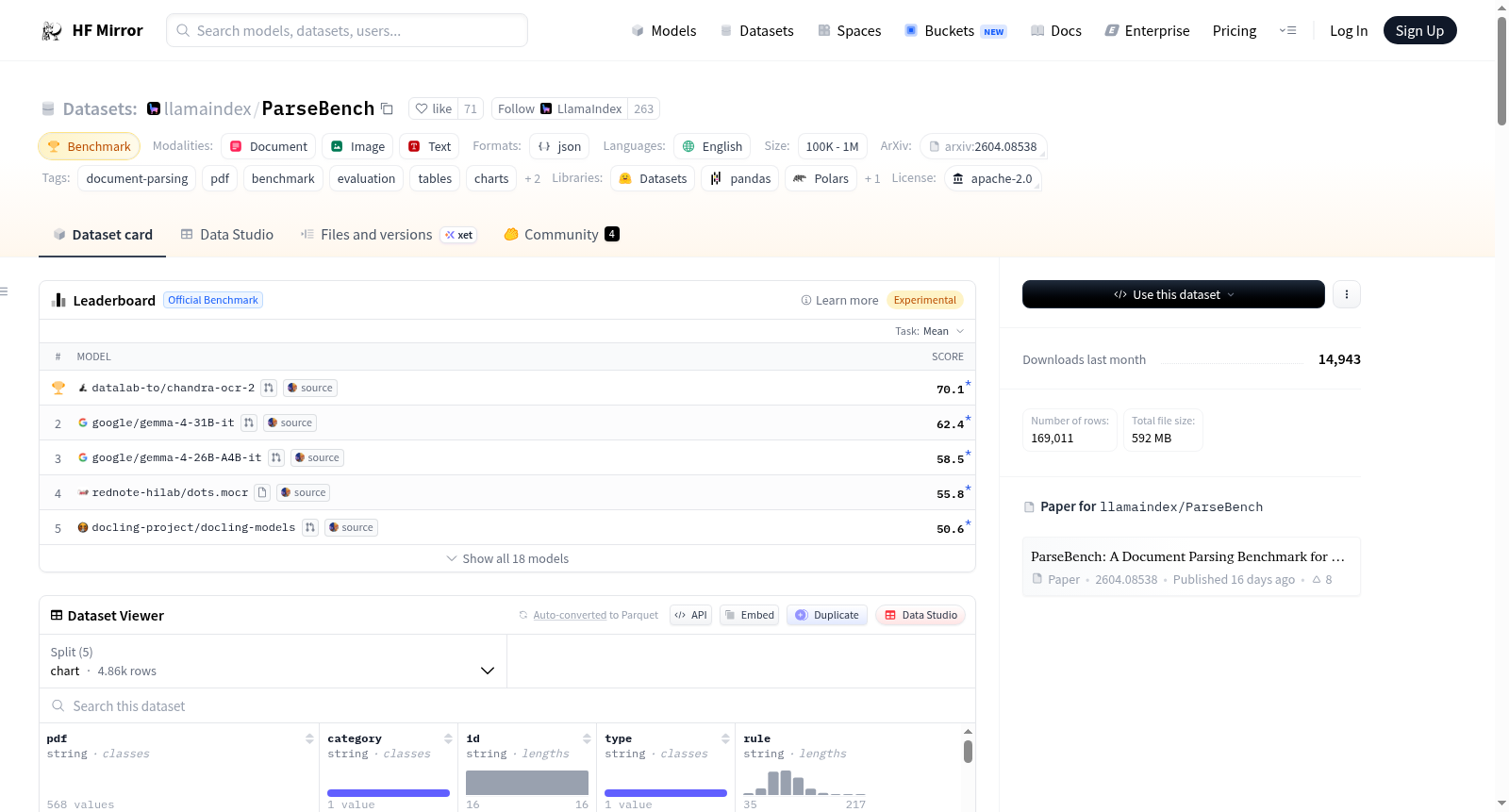Open Docs in the top navigation
This screenshot has height=812, width=1509.
(1056, 30)
